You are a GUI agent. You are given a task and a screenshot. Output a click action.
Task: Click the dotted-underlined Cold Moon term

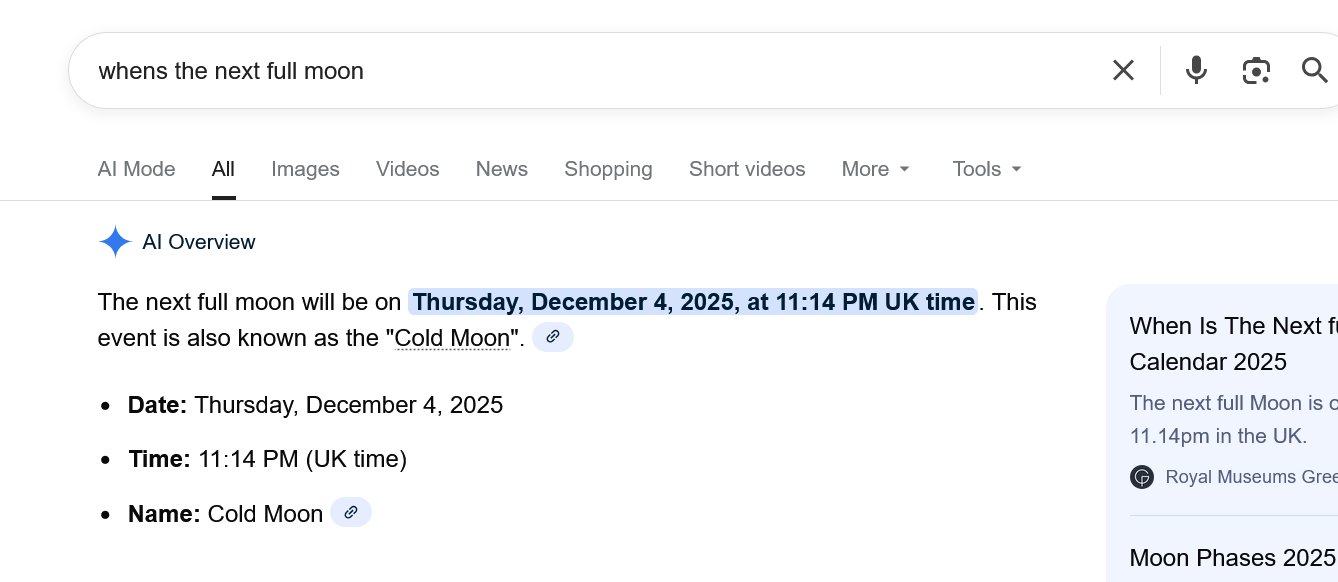point(452,338)
